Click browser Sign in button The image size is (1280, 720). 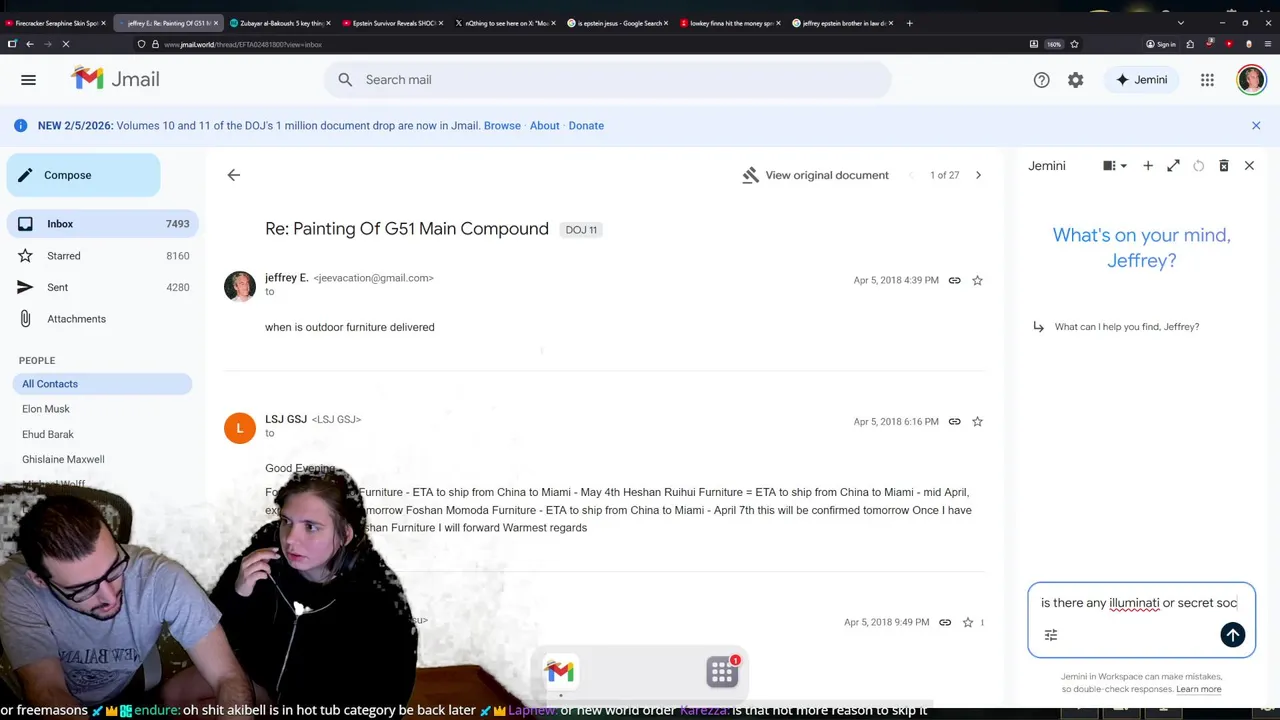point(1160,44)
